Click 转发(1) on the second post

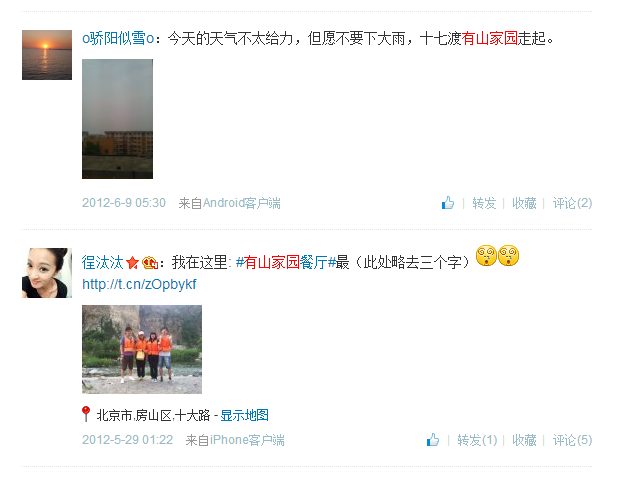pyautogui.click(x=477, y=440)
